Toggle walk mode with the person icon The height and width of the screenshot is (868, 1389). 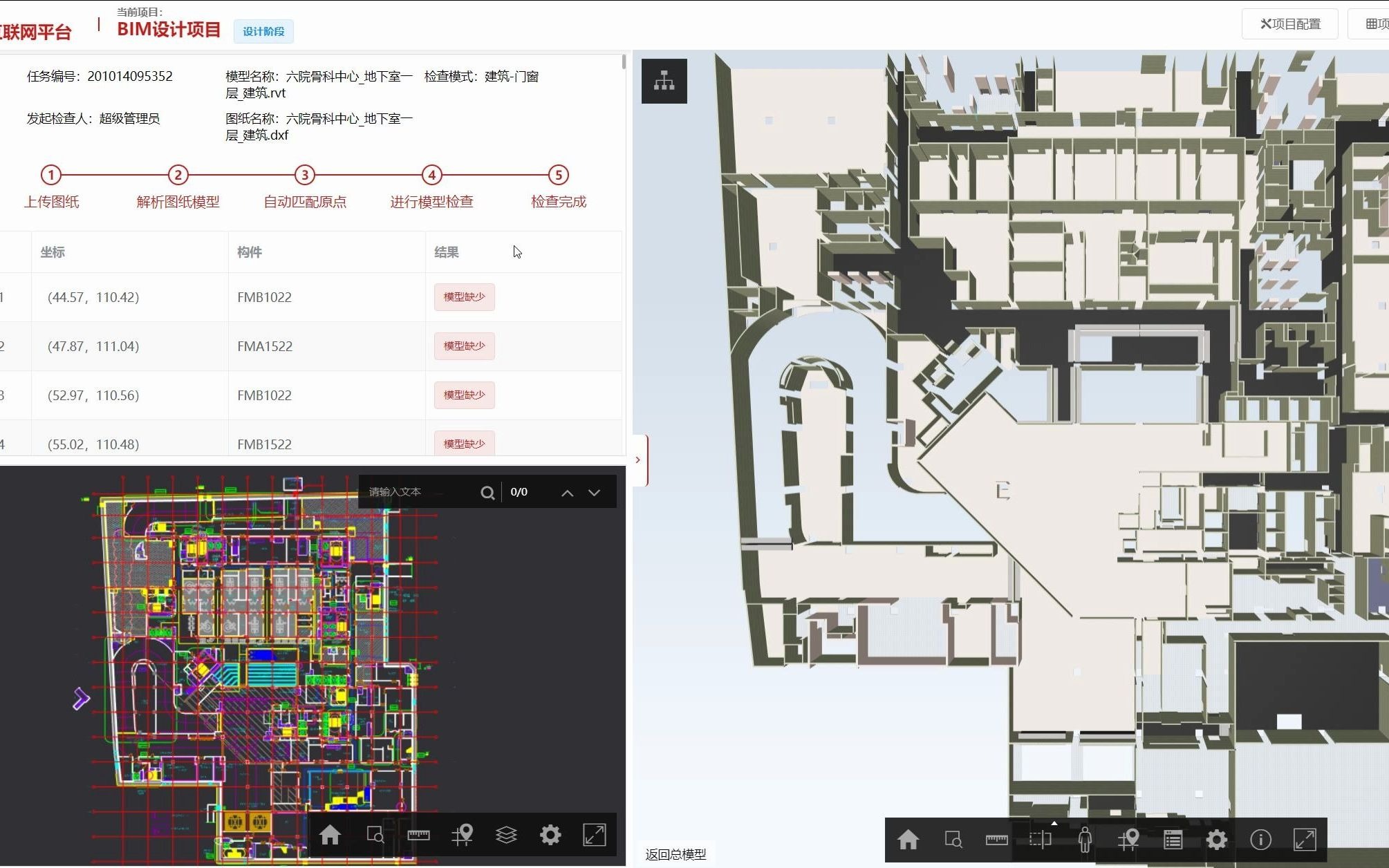[x=1085, y=840]
